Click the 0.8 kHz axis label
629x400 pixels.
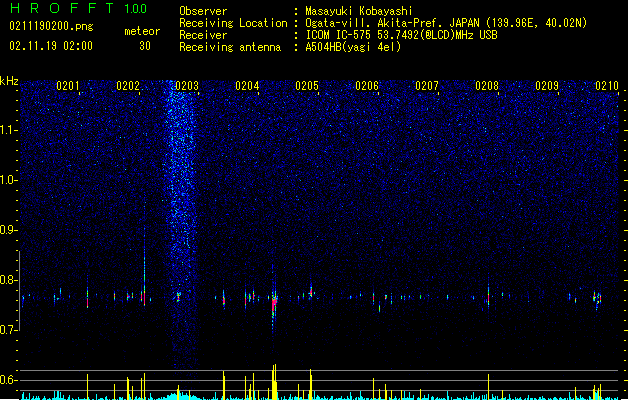point(9,280)
